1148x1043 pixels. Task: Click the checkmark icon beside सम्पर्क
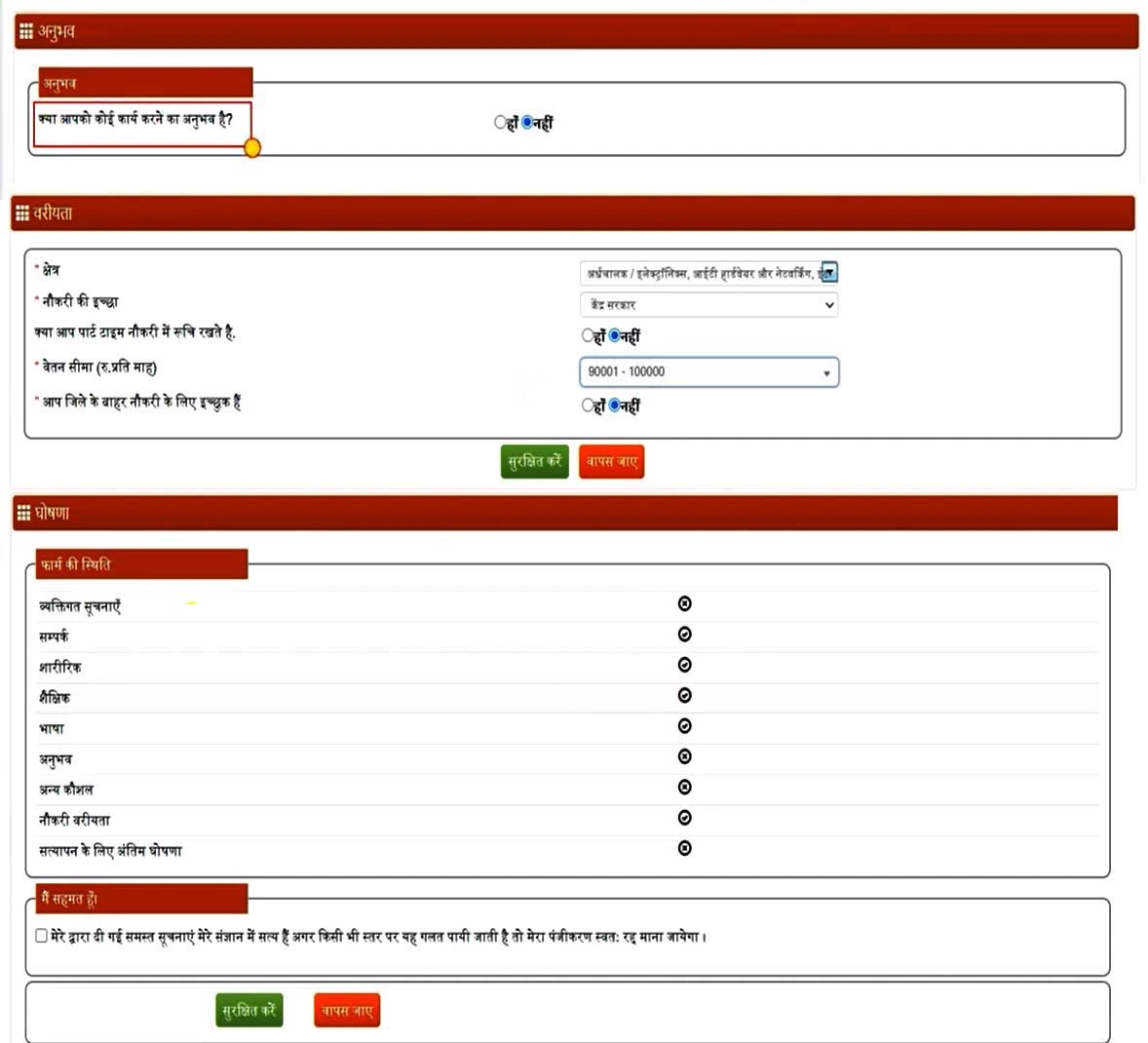tap(684, 635)
